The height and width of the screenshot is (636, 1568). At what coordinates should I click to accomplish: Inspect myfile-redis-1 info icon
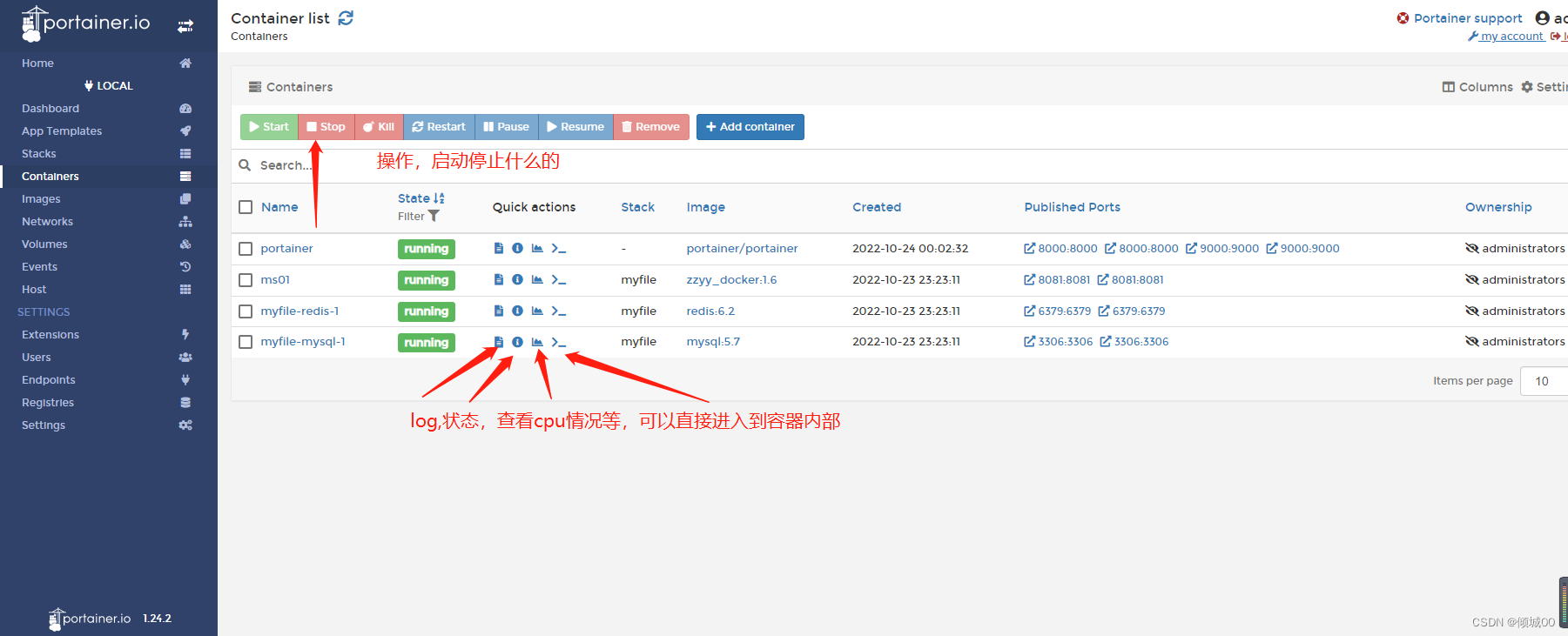pos(517,311)
